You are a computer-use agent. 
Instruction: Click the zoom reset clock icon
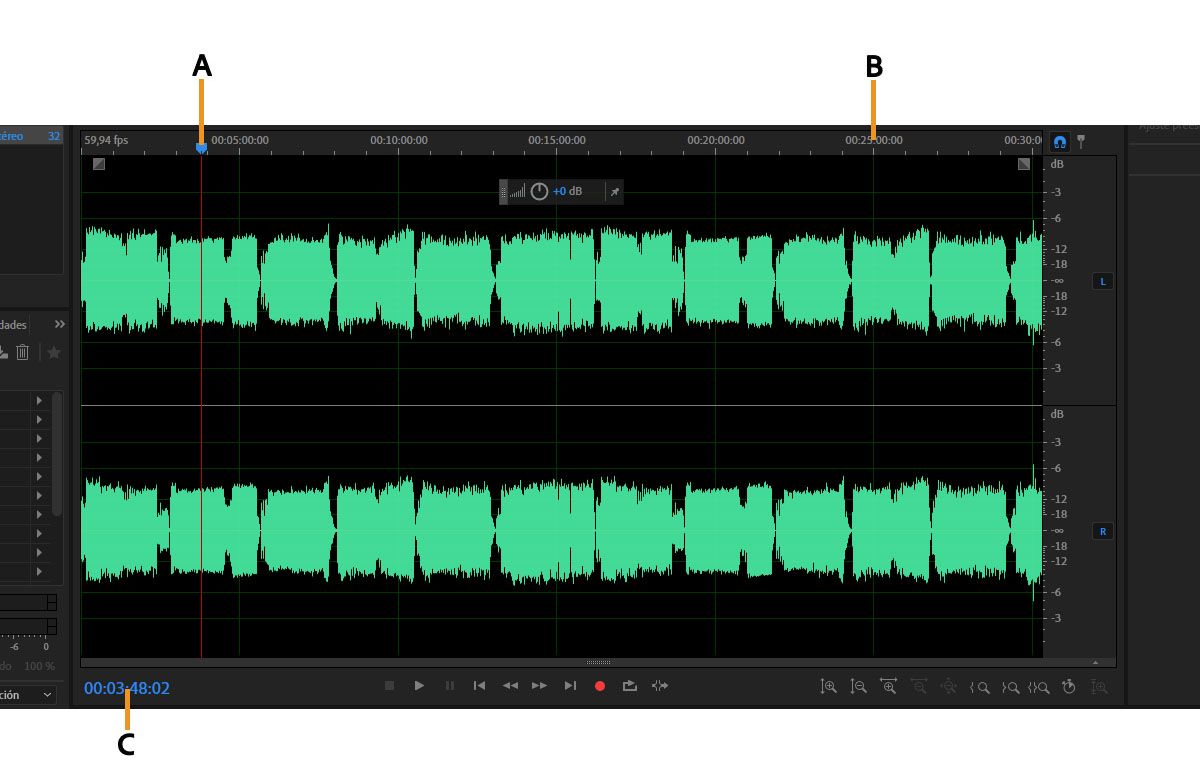coord(1069,687)
